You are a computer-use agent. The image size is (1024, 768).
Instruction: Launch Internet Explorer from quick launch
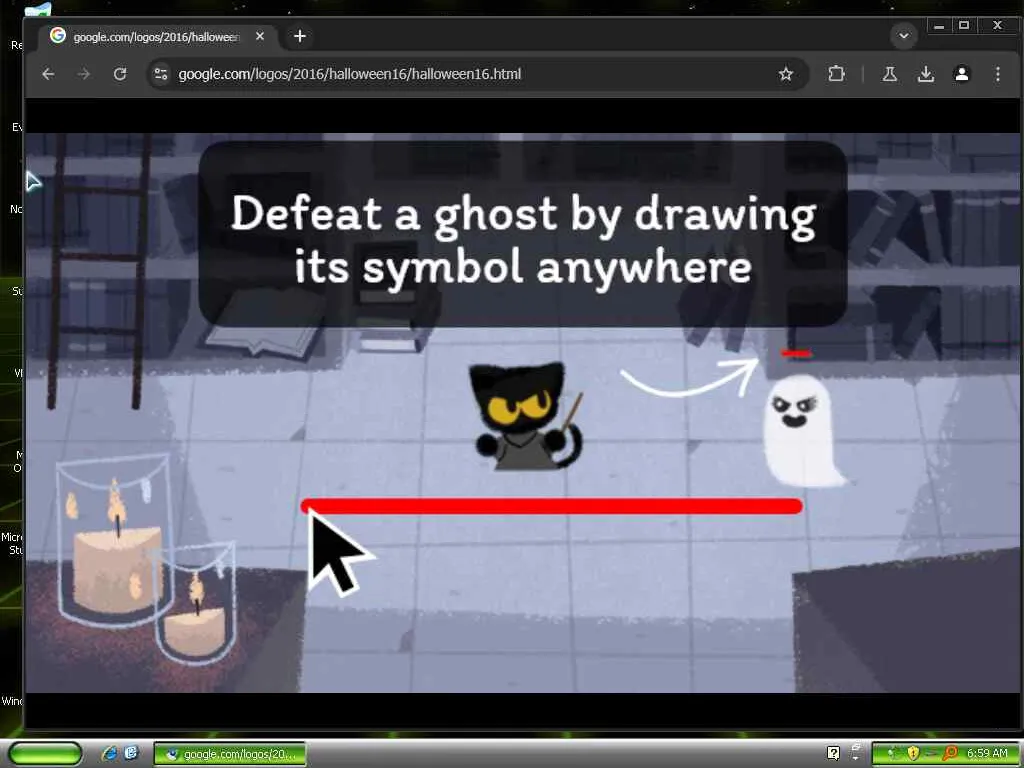[x=110, y=754]
